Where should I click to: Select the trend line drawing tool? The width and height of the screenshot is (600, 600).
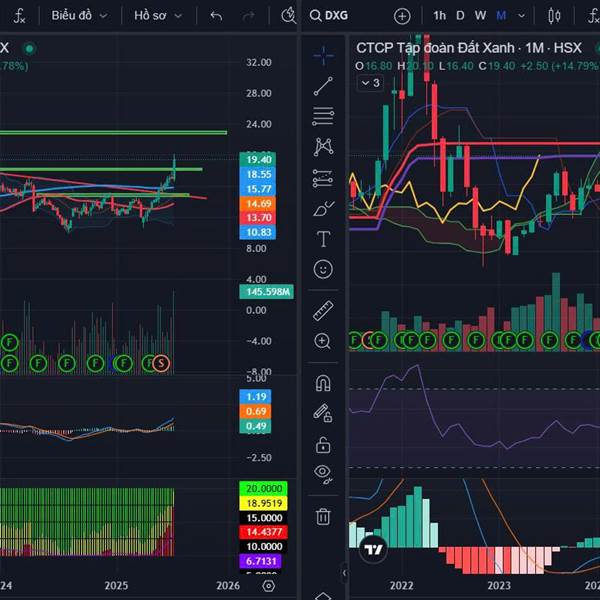click(323, 86)
